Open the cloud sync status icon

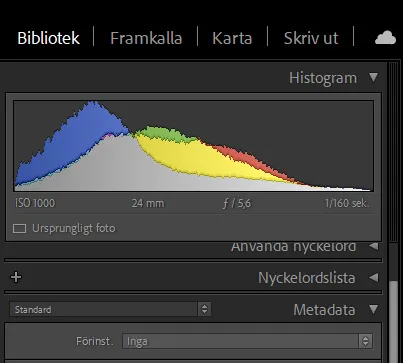(x=385, y=38)
